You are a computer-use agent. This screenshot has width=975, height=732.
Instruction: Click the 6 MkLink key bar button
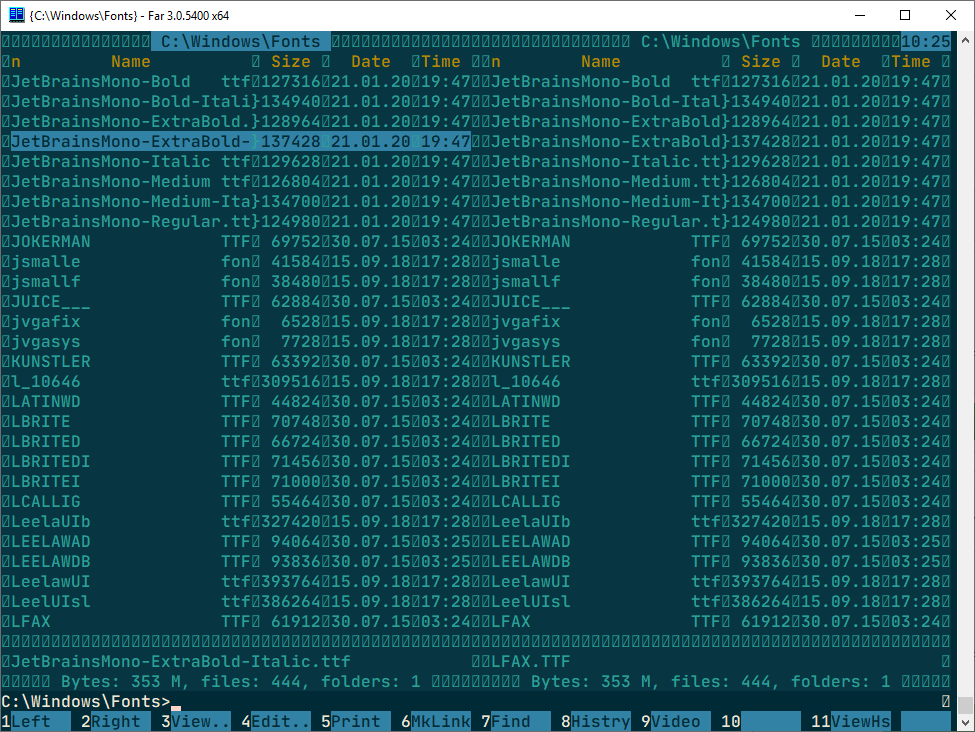(435, 721)
